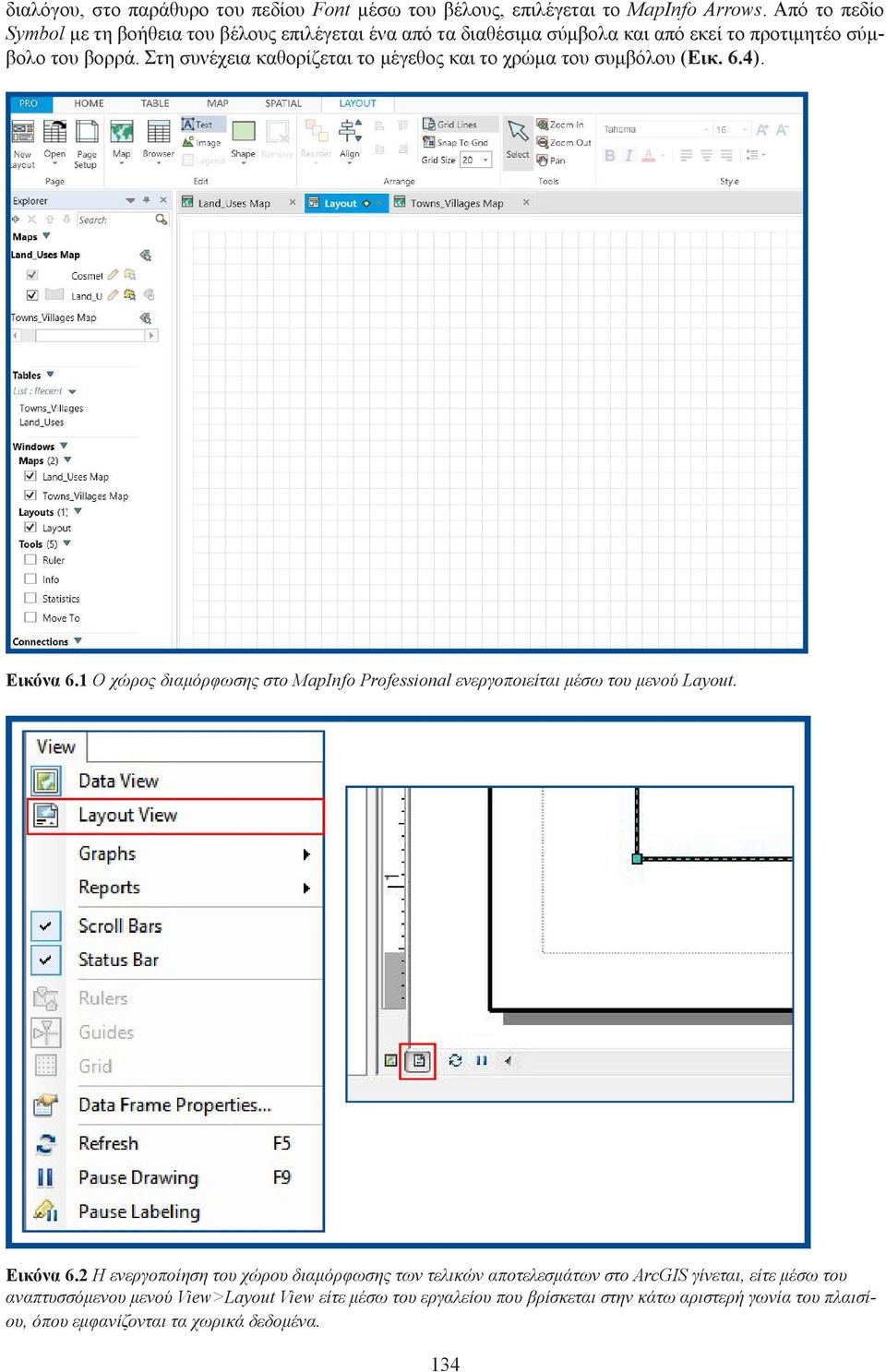Click the Zoom Out tool
886x1372 pixels.
[x=564, y=142]
